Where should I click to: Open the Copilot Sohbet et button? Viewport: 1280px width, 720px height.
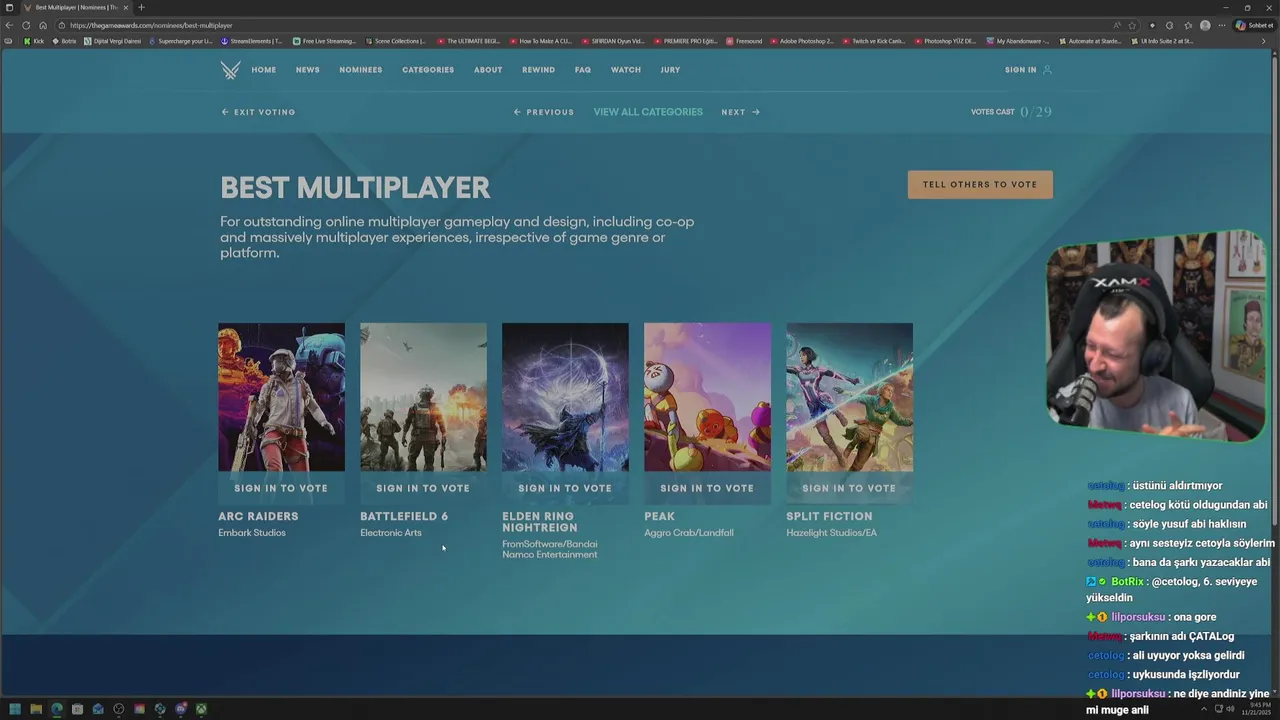1255,25
